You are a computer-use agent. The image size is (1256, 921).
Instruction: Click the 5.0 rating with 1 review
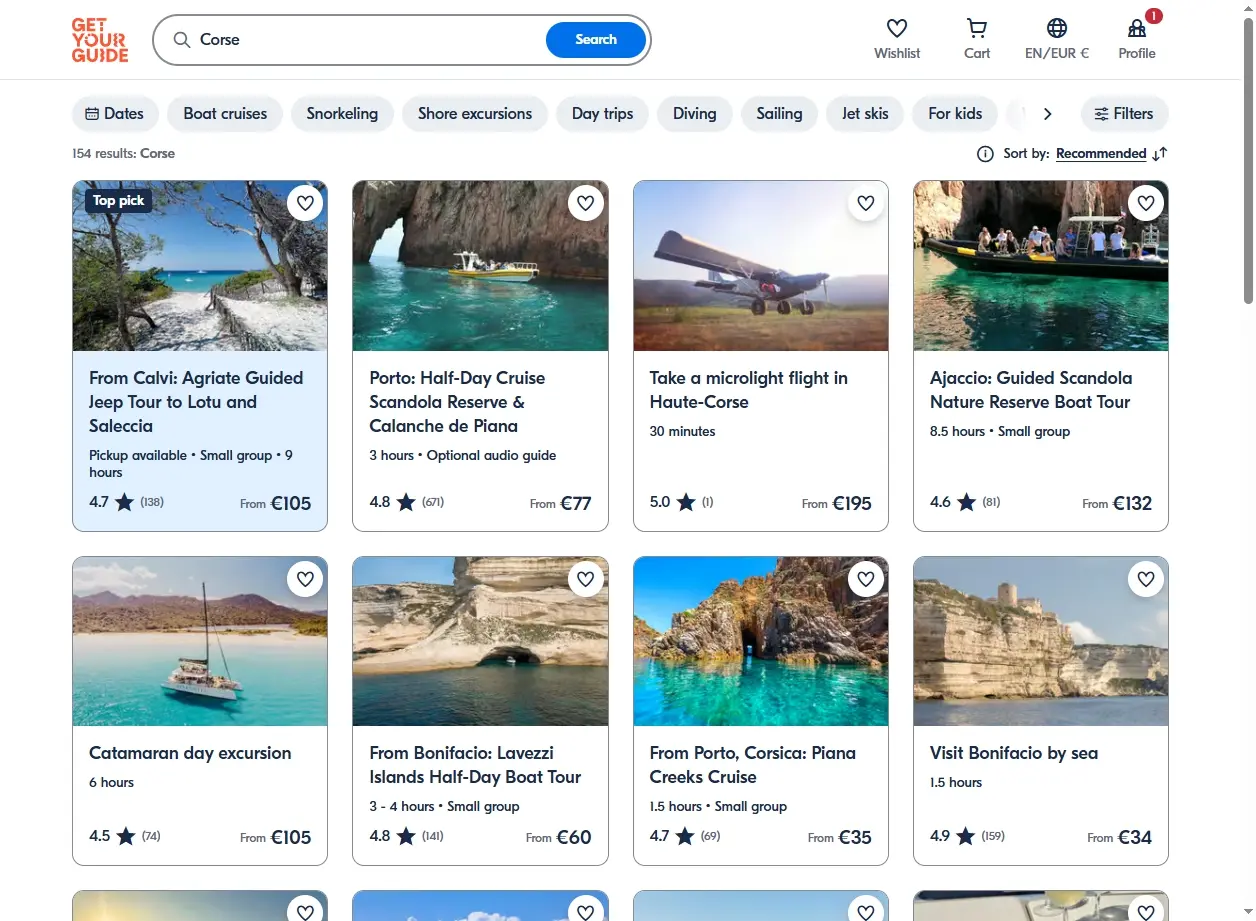[x=682, y=502]
